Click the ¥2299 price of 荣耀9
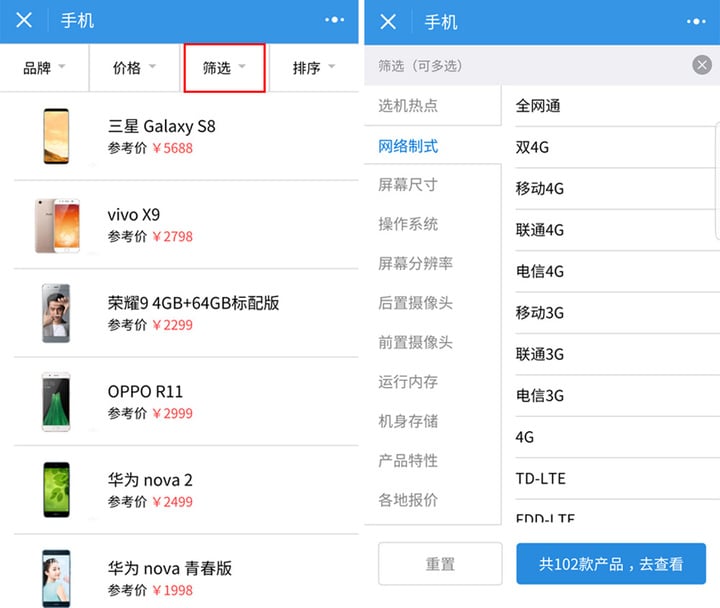 point(173,325)
